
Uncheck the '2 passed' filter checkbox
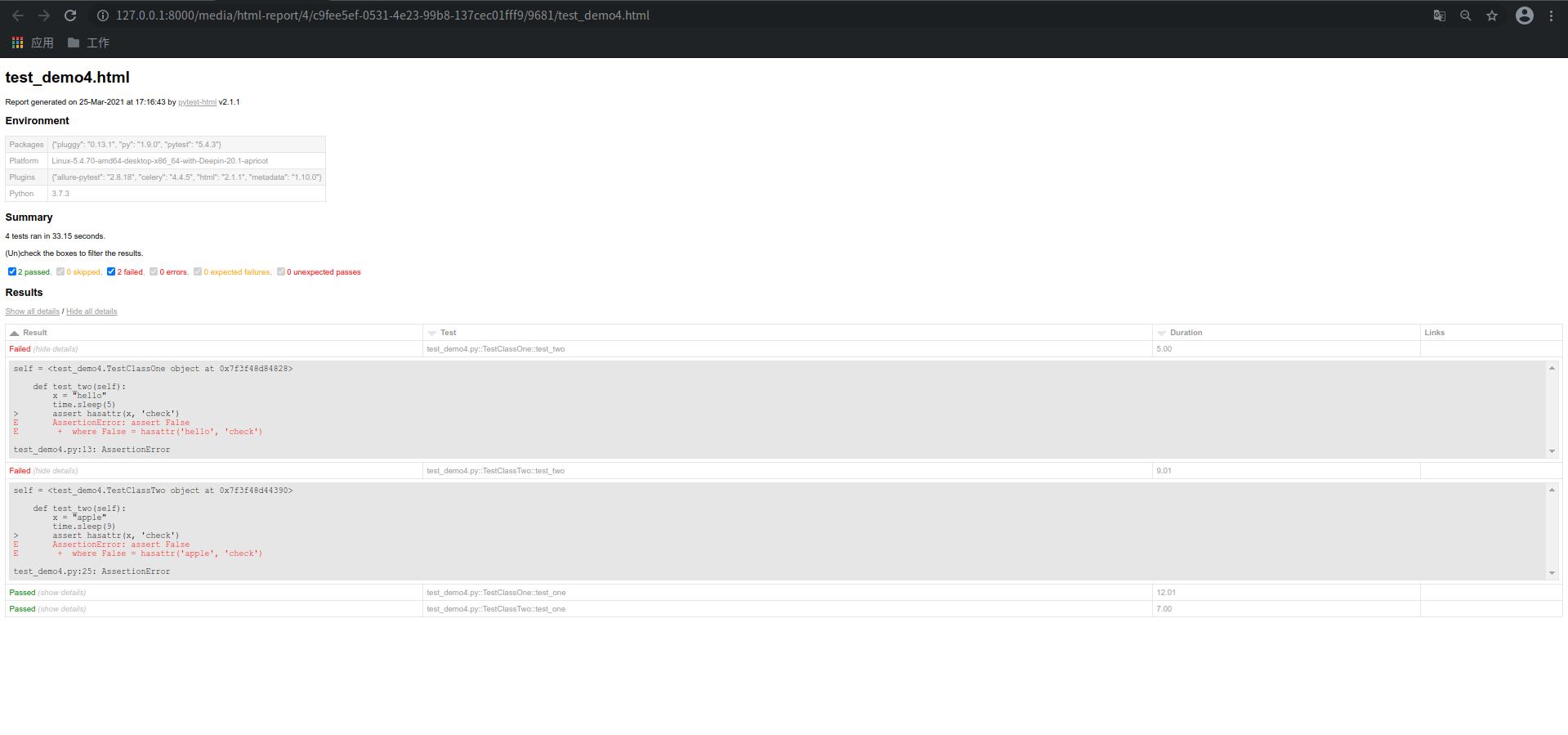coord(12,271)
